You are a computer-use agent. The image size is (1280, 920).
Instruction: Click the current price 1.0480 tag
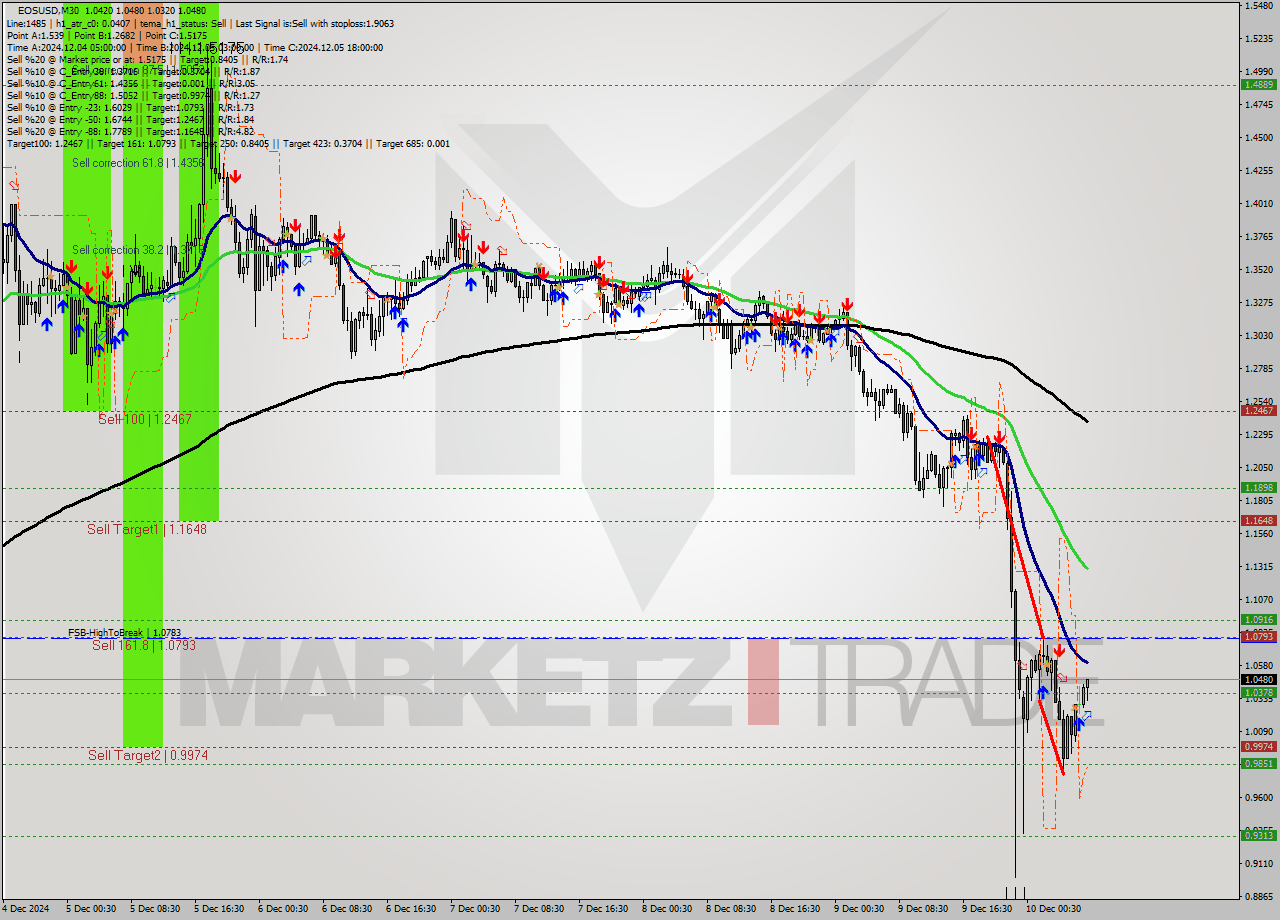point(1258,679)
